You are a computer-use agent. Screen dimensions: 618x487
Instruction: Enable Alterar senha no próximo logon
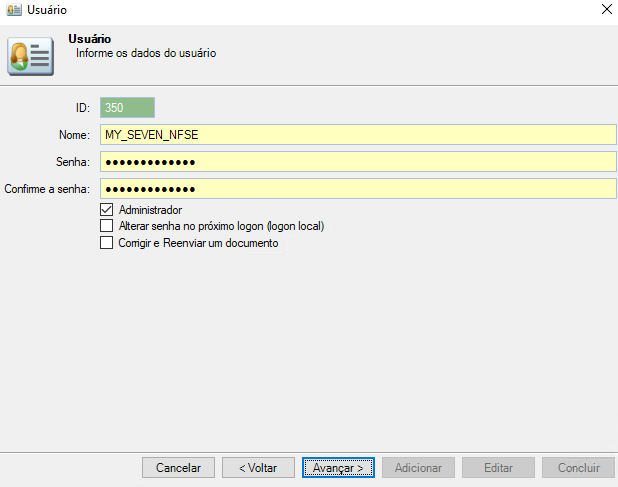(107, 226)
